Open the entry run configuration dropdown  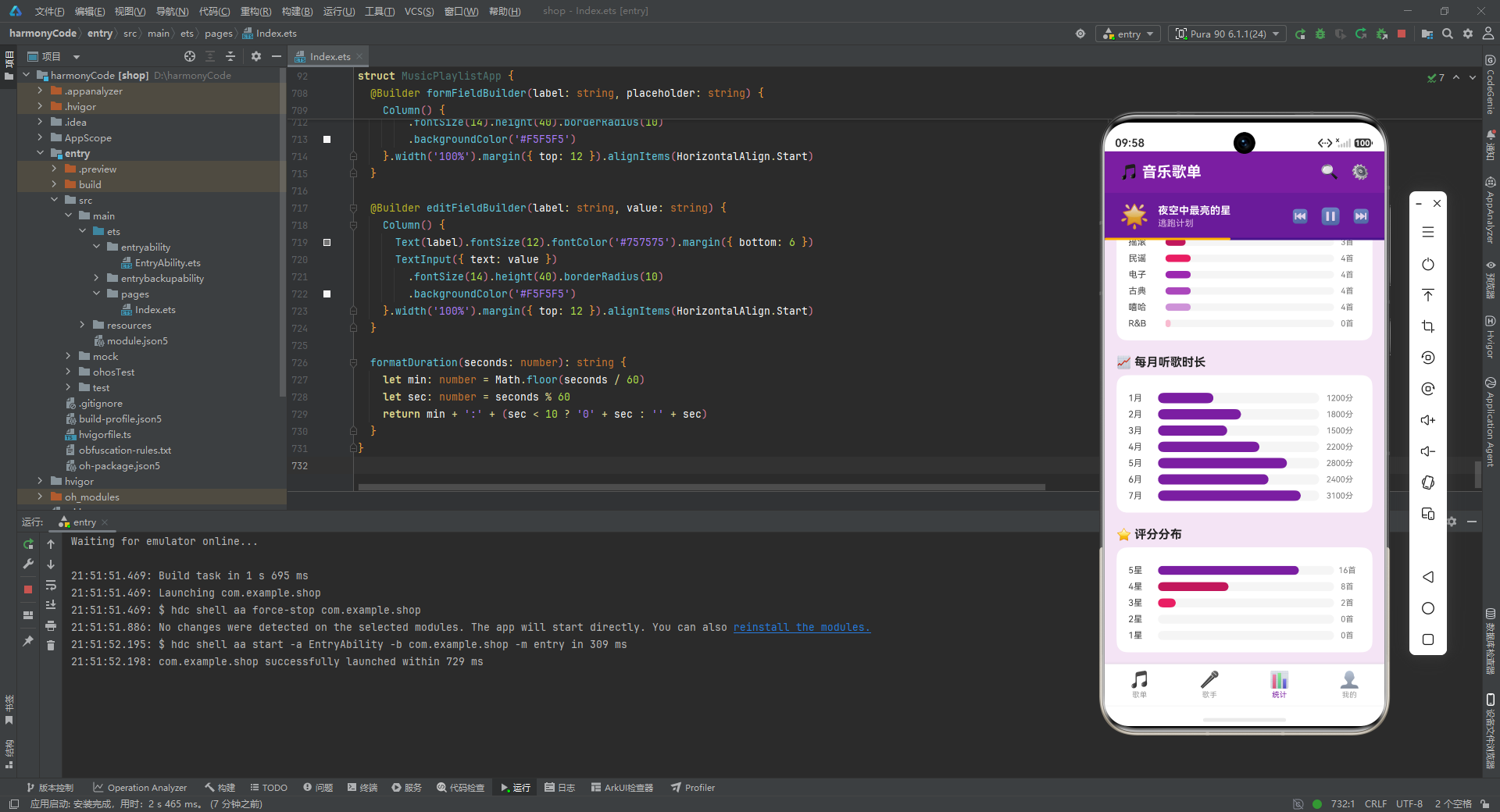click(1128, 34)
